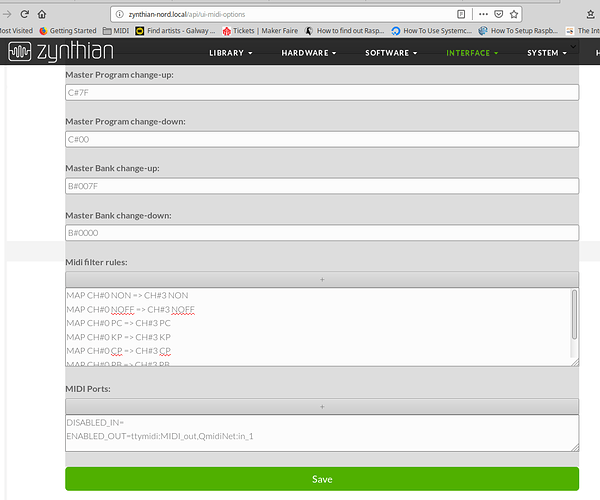Click the 'ENABLED_OUT=ttymidi:MIDI_out' line
Screen dimensions: 600x500
160,436
